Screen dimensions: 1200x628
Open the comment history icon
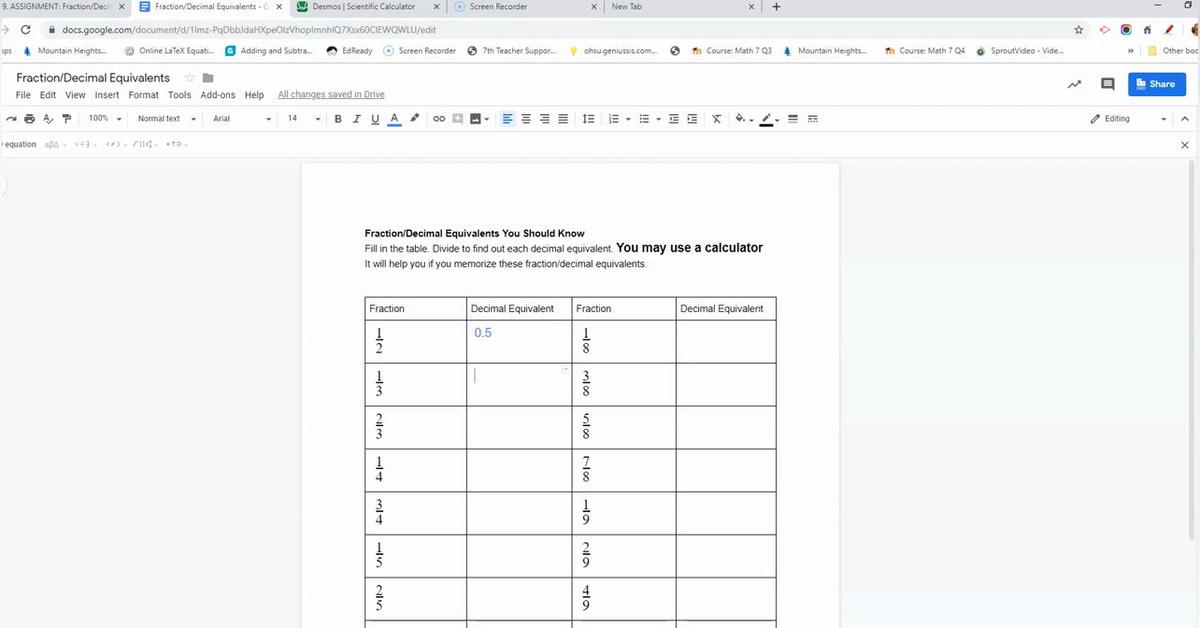[1107, 84]
